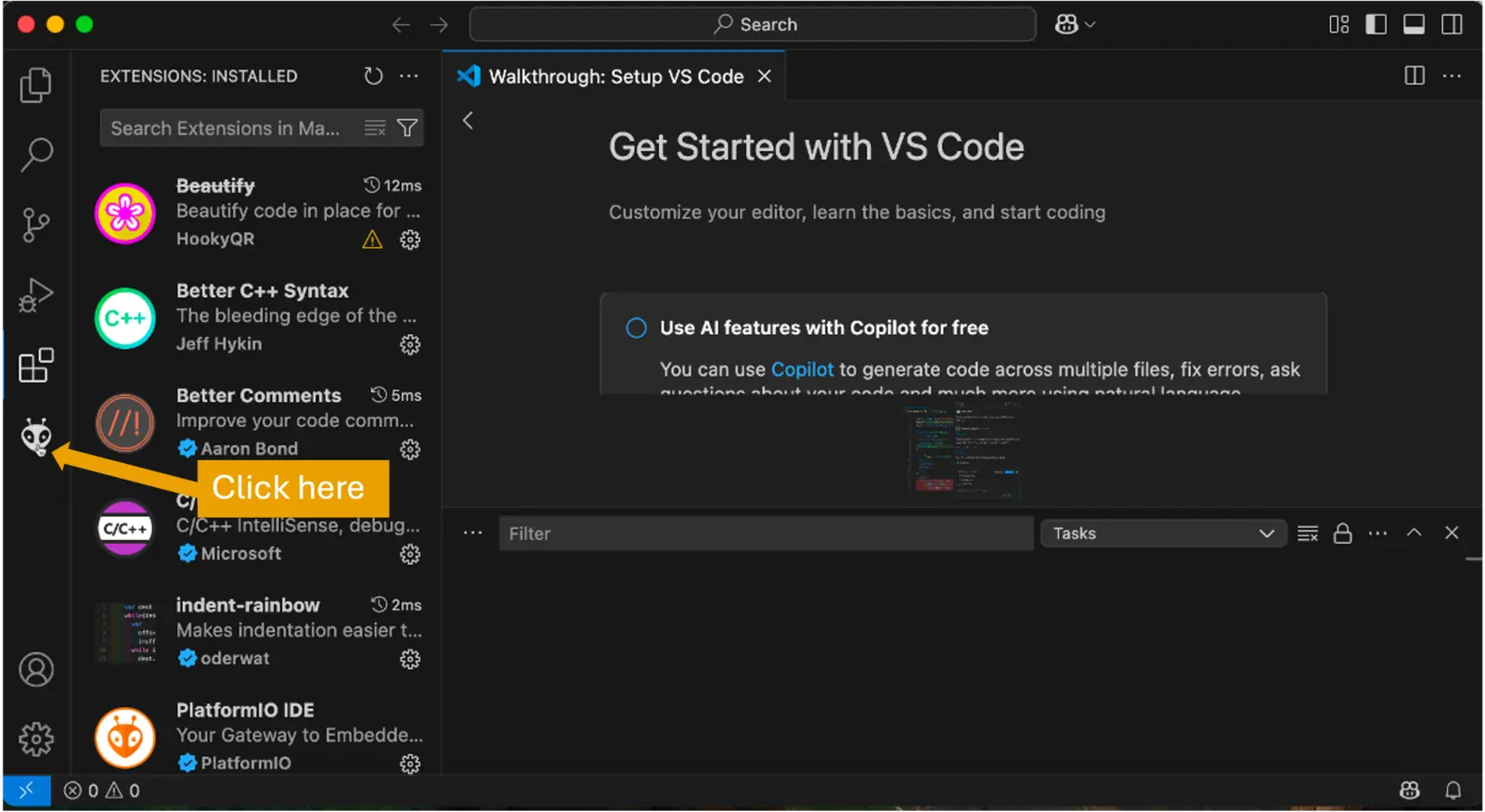Click the HookyQR publisher name
Image resolution: width=1485 pixels, height=812 pixels.
point(215,239)
